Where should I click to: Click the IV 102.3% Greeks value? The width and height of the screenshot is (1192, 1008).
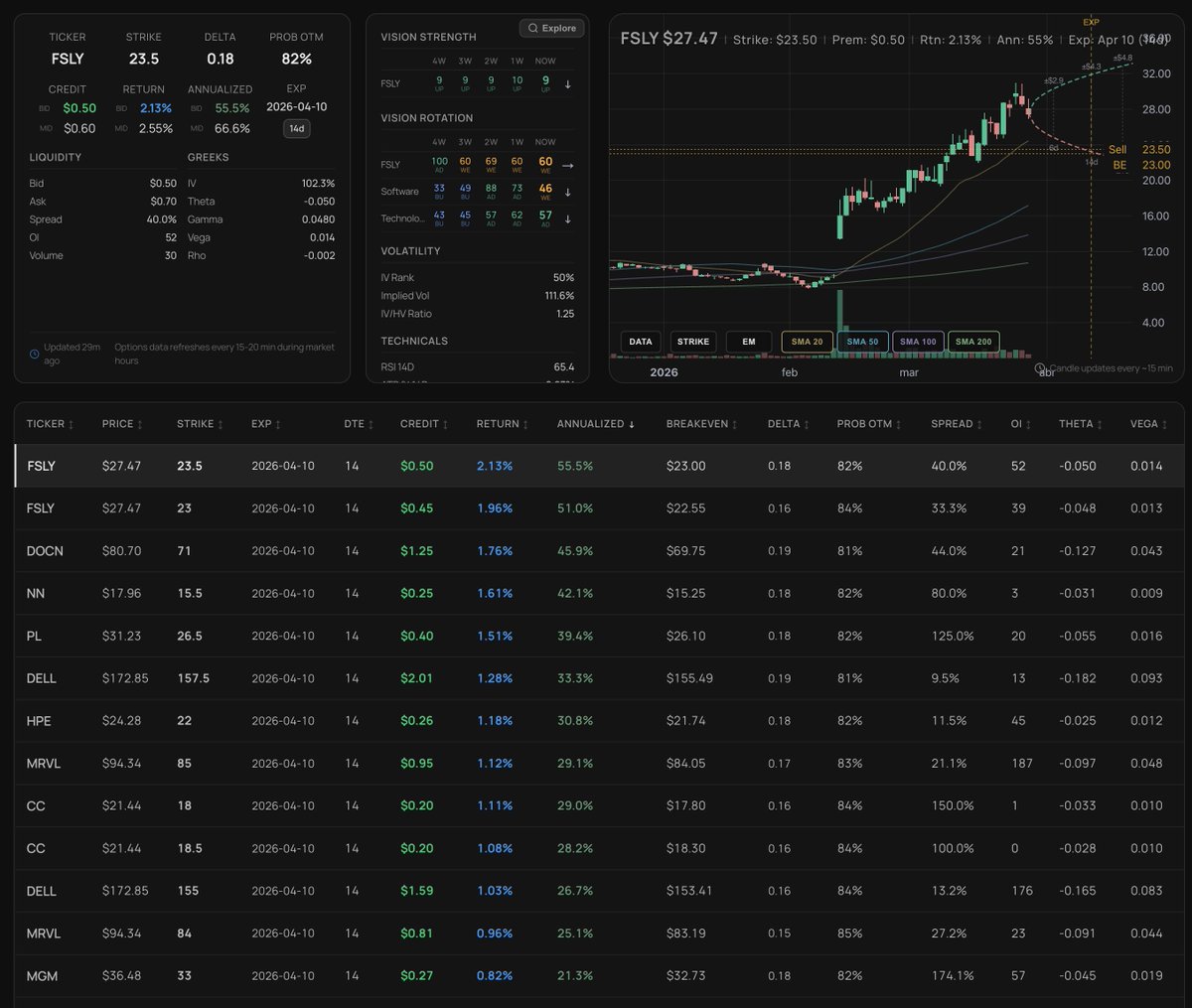[318, 184]
